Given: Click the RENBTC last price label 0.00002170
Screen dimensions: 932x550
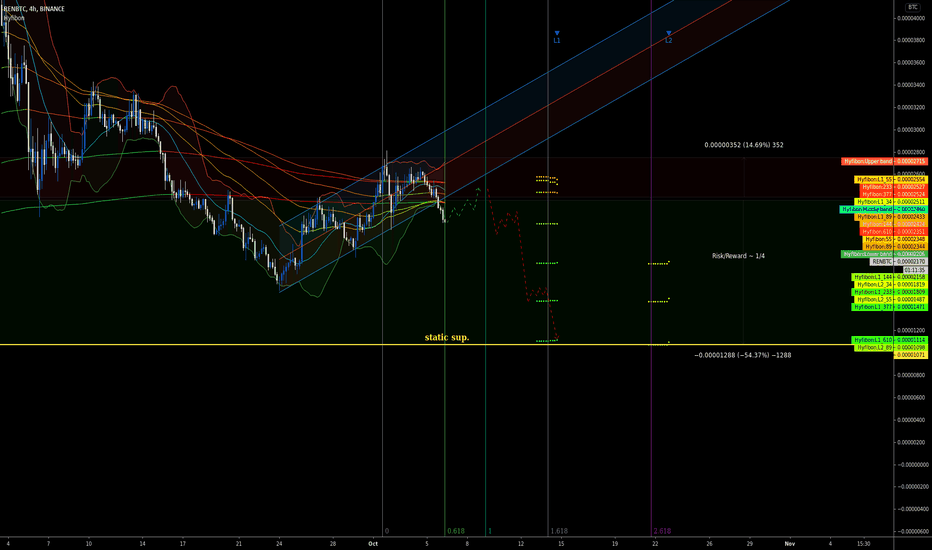Looking at the screenshot, I should coord(899,262).
